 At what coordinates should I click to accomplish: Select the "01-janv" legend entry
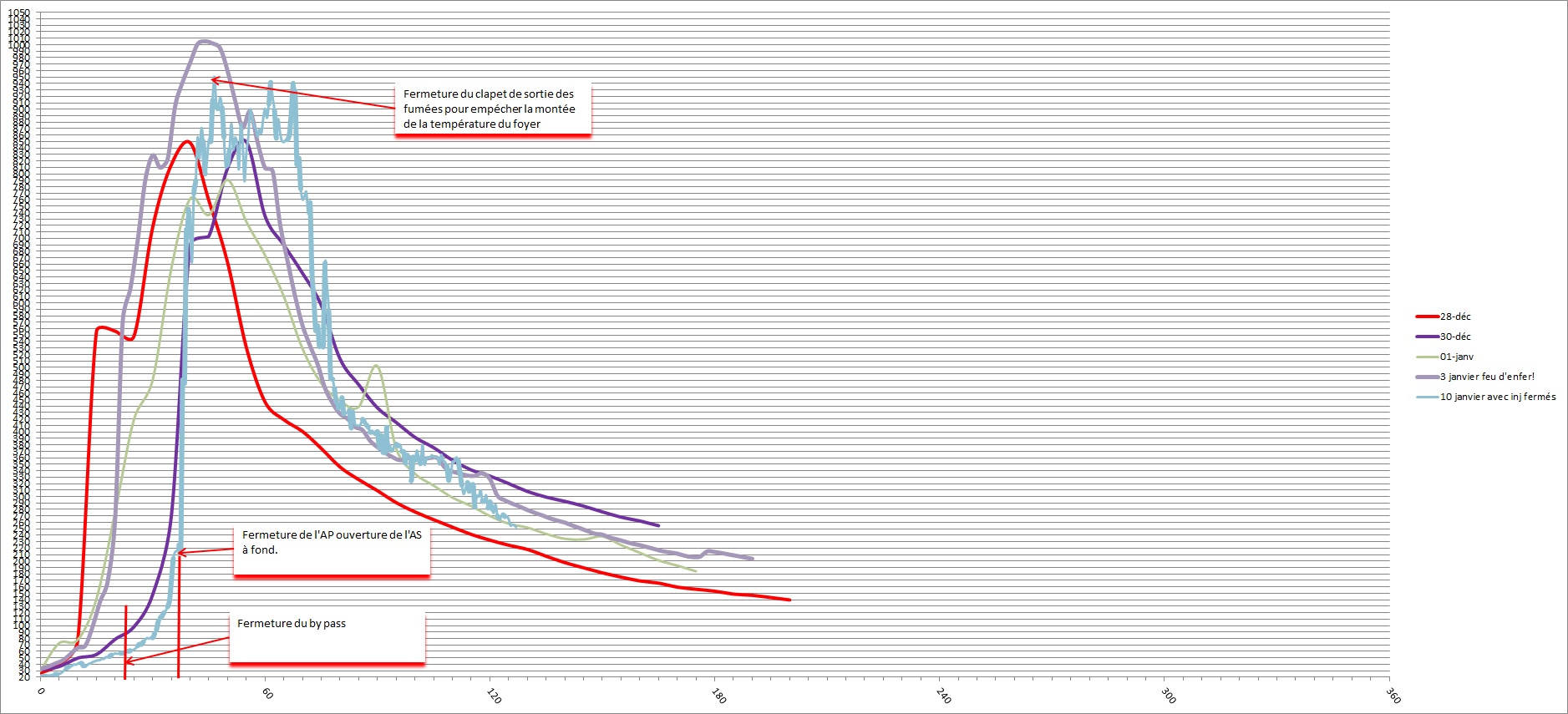click(x=1445, y=357)
